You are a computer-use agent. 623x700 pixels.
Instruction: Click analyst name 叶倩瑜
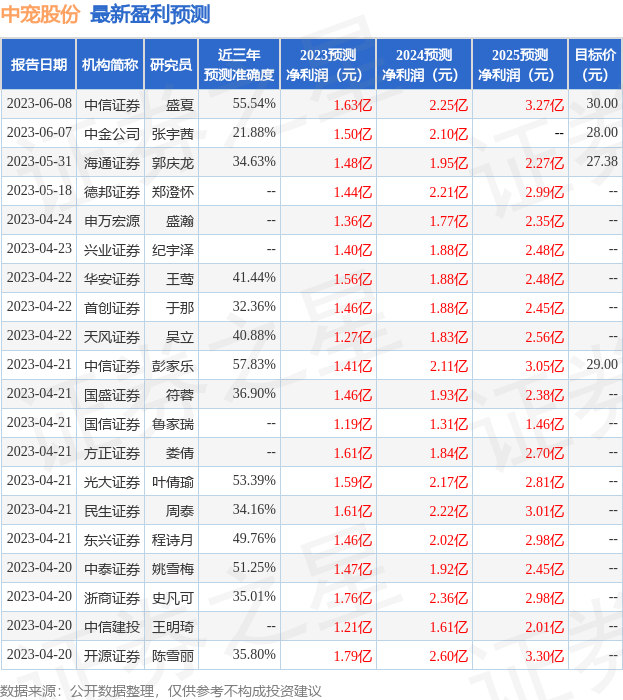(173, 482)
